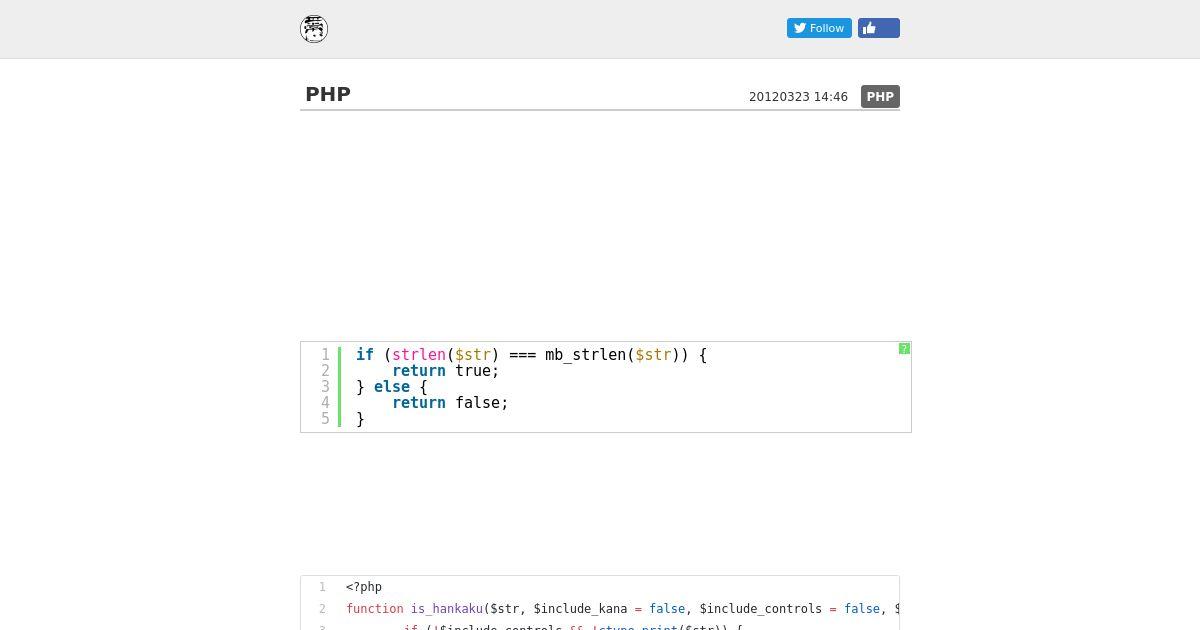Click the pink strlen function name

(419, 355)
